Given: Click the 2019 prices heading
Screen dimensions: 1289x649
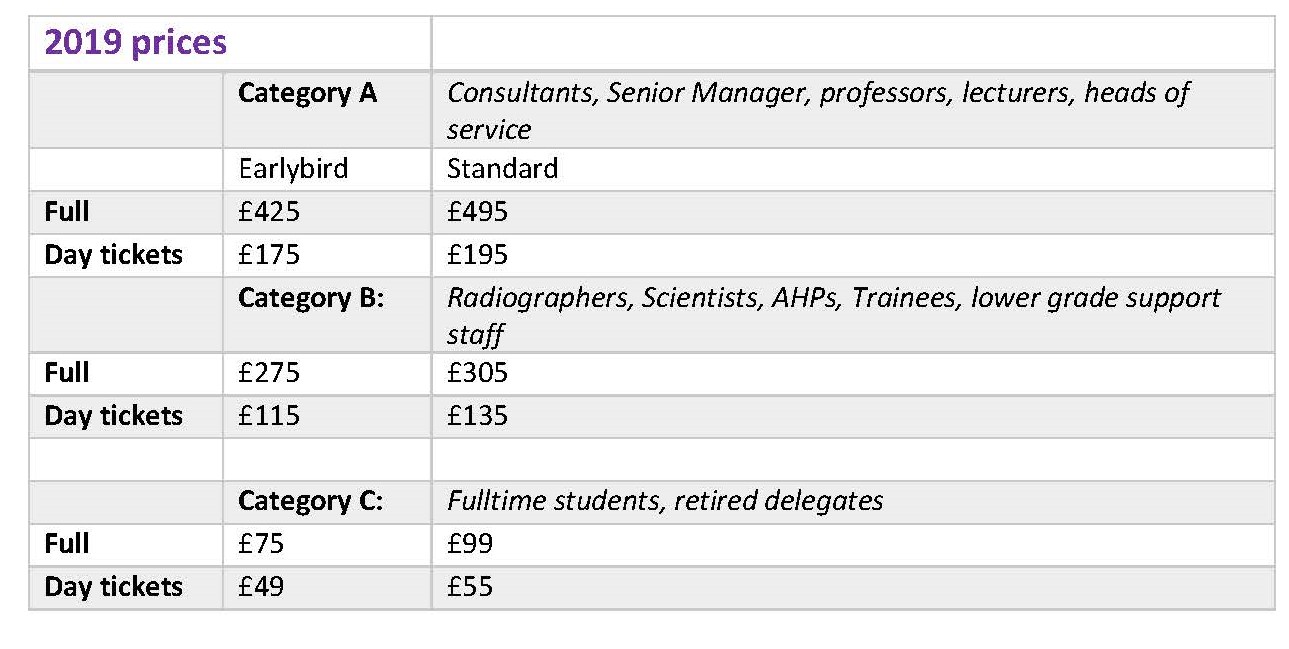Looking at the screenshot, I should pos(136,43).
